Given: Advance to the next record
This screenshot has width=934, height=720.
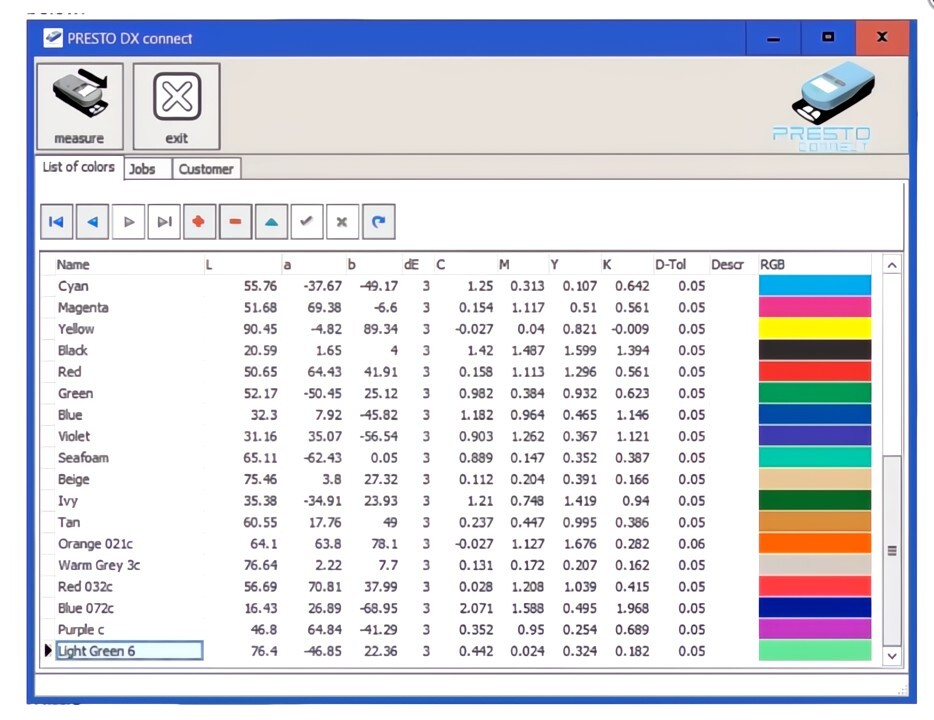Looking at the screenshot, I should 128,221.
